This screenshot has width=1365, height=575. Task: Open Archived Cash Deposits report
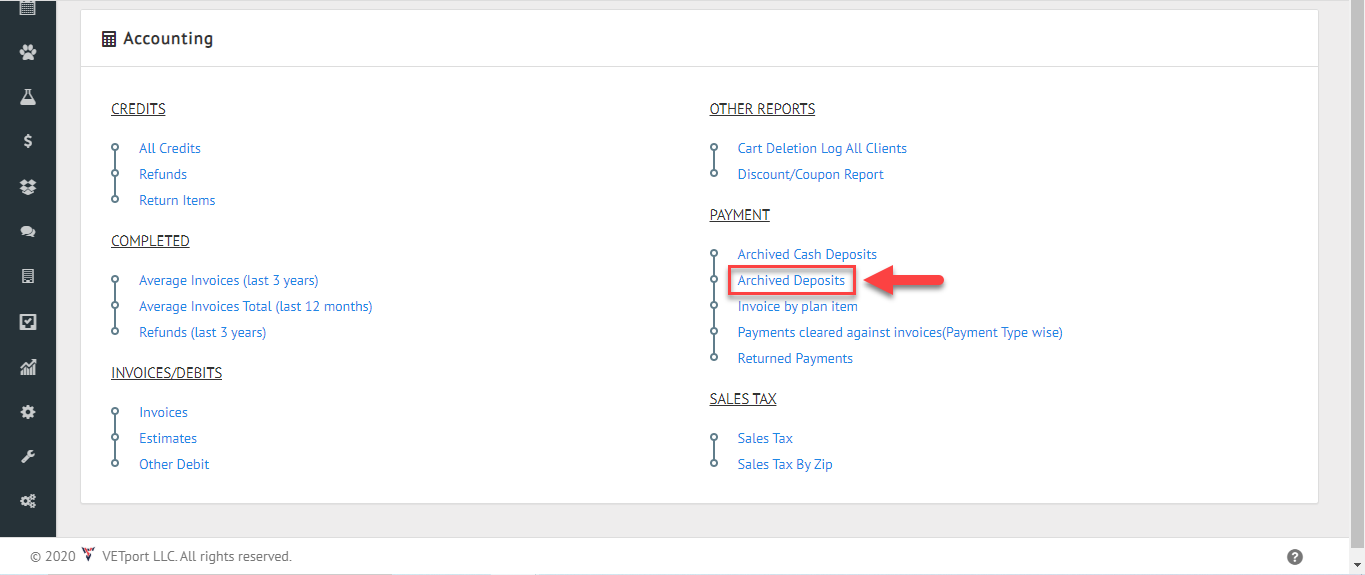807,254
